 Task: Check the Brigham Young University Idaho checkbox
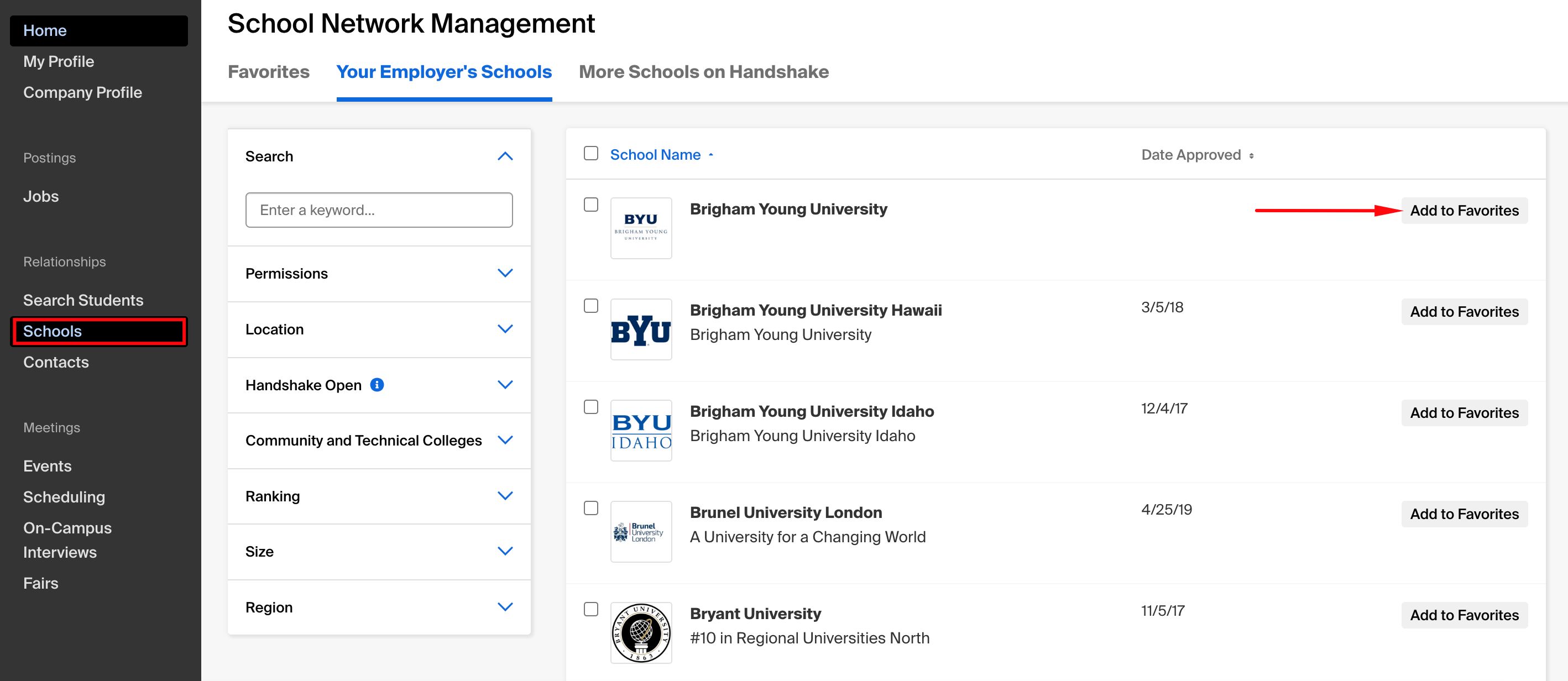tap(590, 406)
